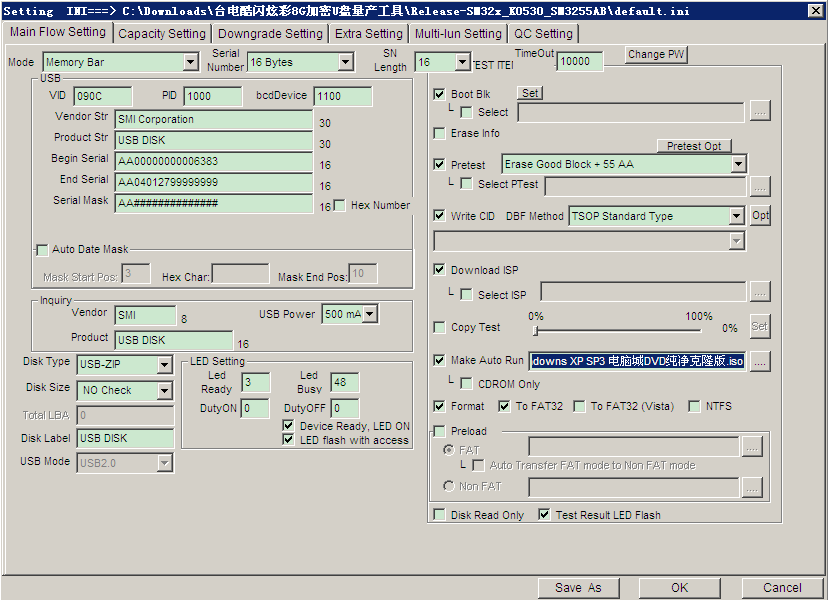
Task: Click the browse button next to Boot Blk Select
Action: 761,112
